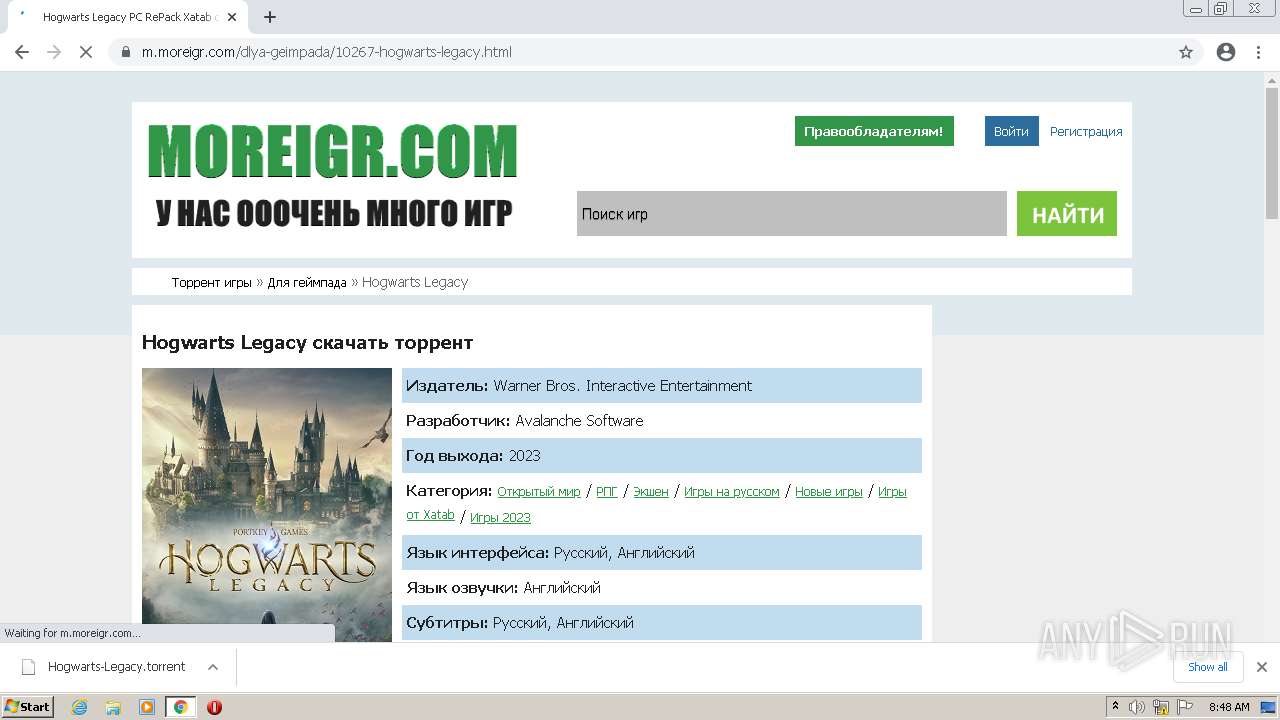The height and width of the screenshot is (720, 1280).
Task: Open Игры от Xatab category link
Action: click(892, 492)
